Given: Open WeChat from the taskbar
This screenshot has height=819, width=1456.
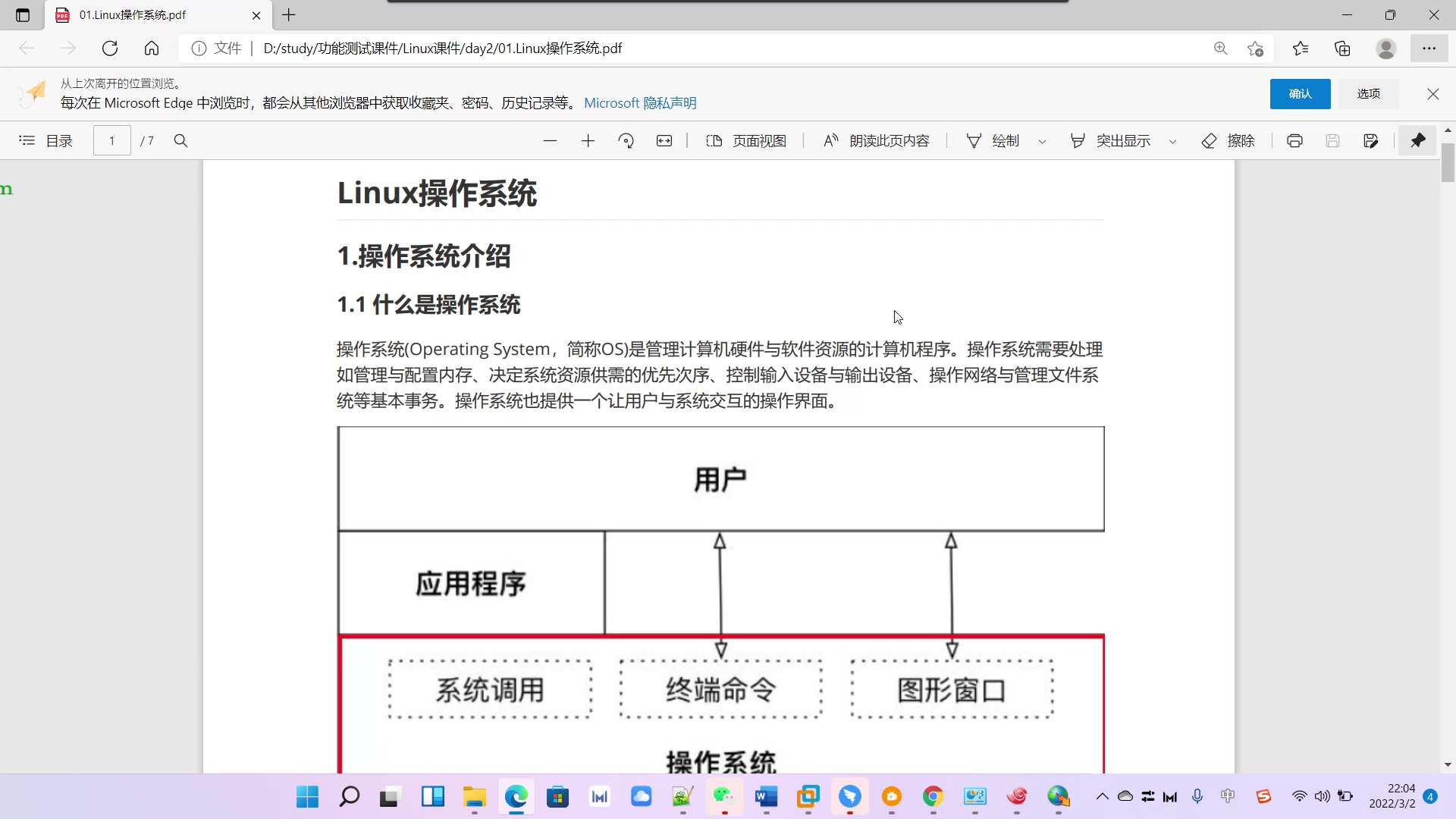Looking at the screenshot, I should click(x=724, y=797).
